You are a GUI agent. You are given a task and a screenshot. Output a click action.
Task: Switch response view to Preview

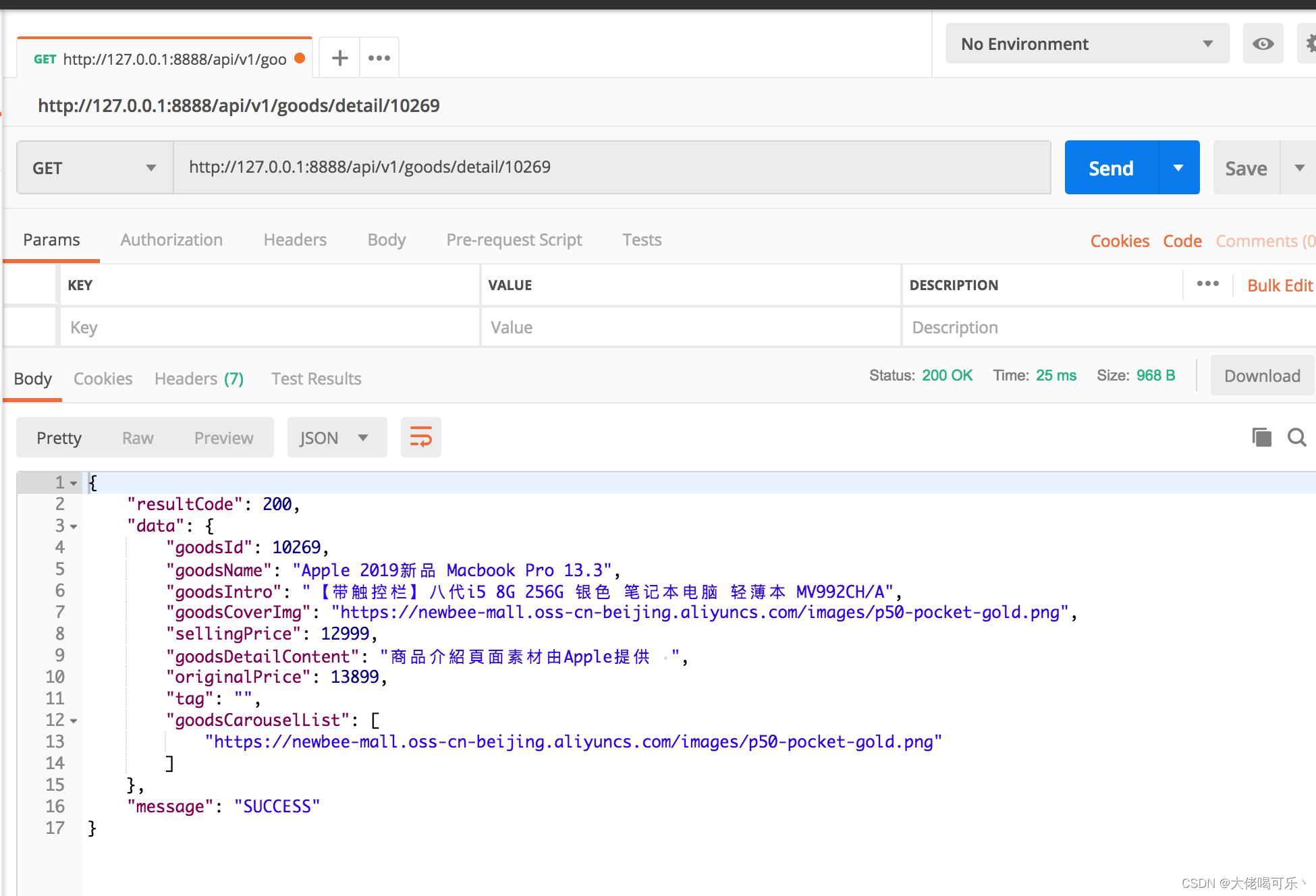click(223, 438)
